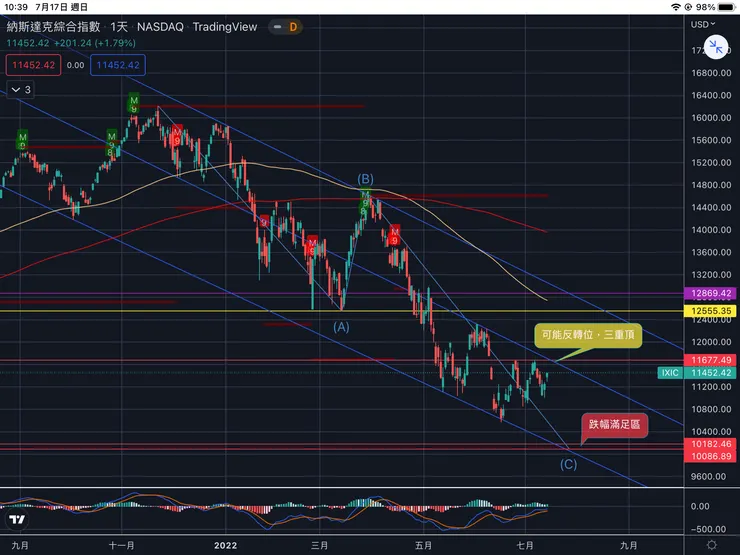Viewport: 740px width, 555px height.
Task: Select the blue 11452.42 buy price box
Action: click(118, 65)
